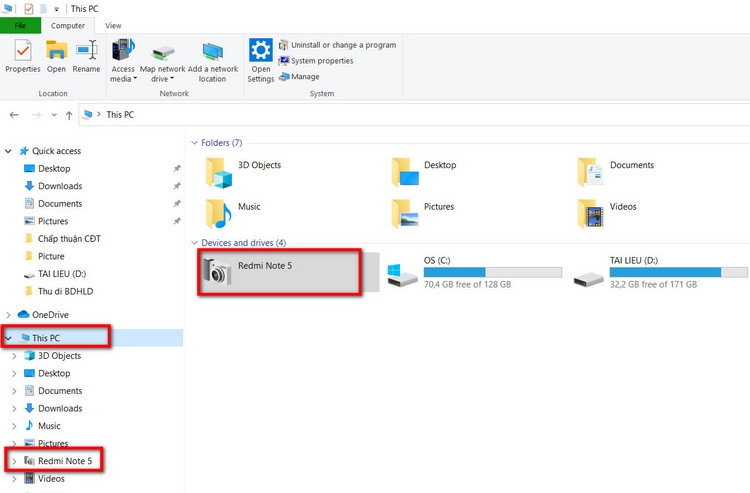Click Downloads pin icon in Quick access

(177, 186)
